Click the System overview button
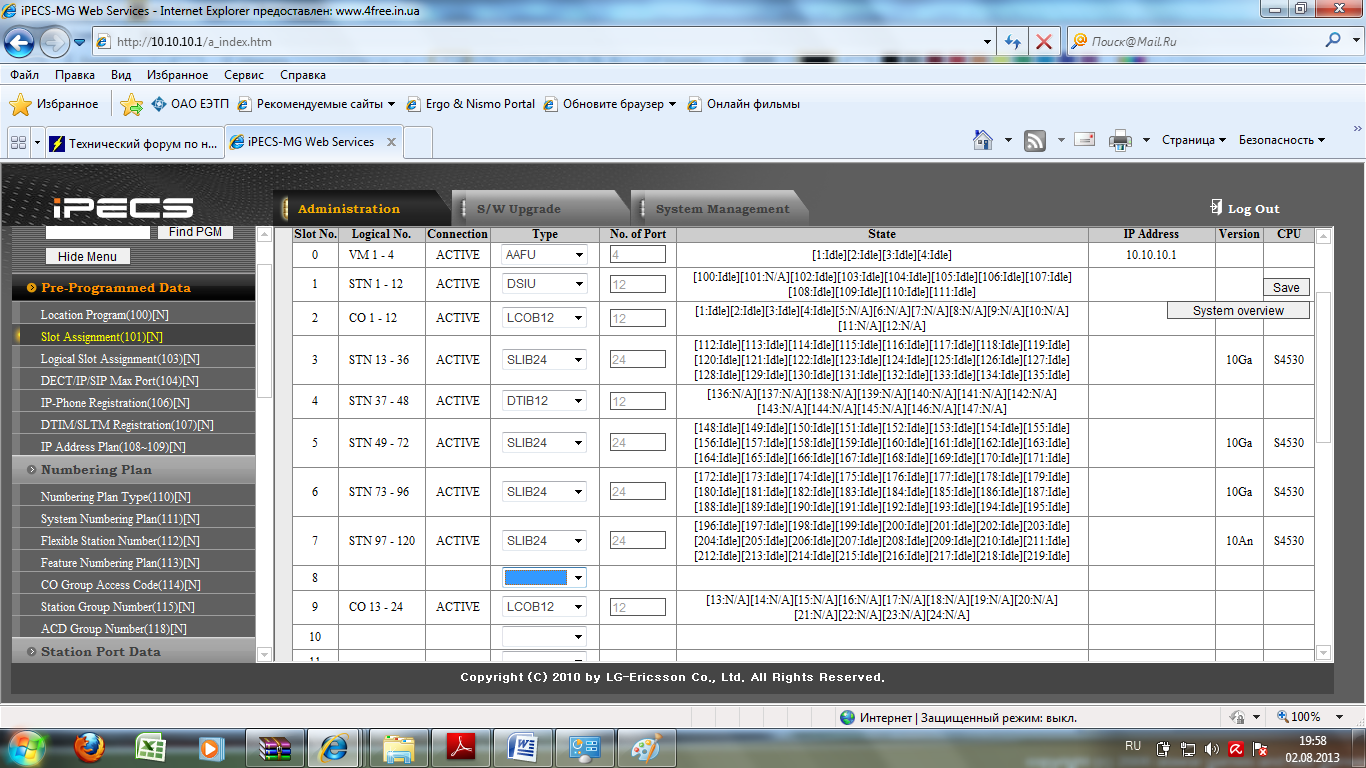 (x=1238, y=311)
